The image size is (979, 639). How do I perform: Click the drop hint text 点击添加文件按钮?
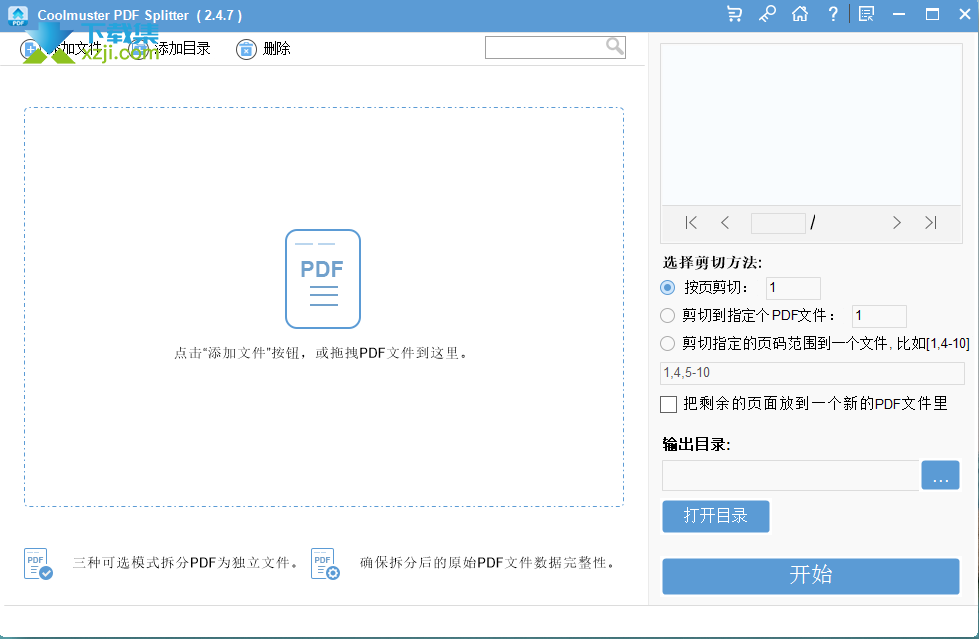pyautogui.click(x=322, y=353)
